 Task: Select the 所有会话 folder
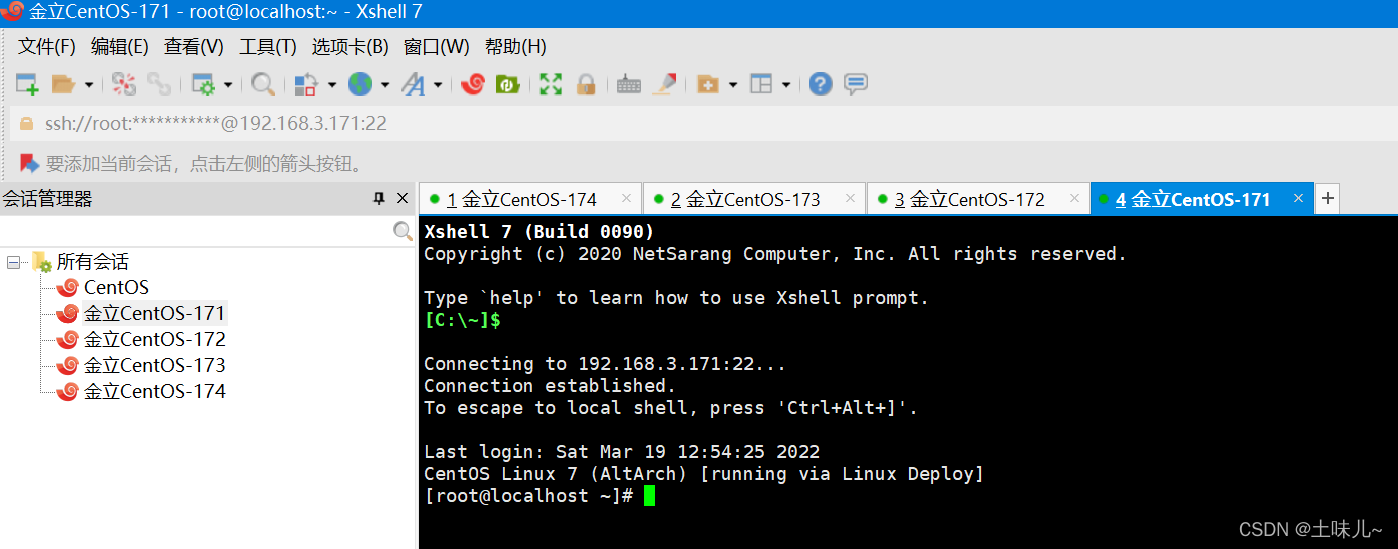pos(80,262)
